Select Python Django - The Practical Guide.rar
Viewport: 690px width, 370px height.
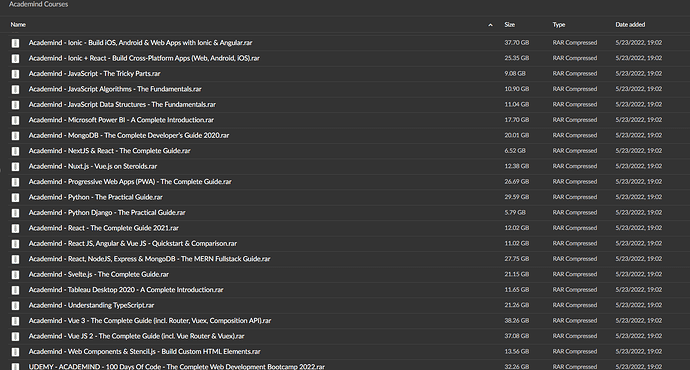[x=107, y=212]
